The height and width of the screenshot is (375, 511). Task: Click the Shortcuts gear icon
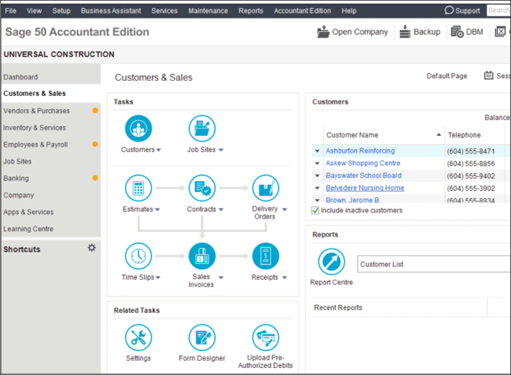point(92,248)
